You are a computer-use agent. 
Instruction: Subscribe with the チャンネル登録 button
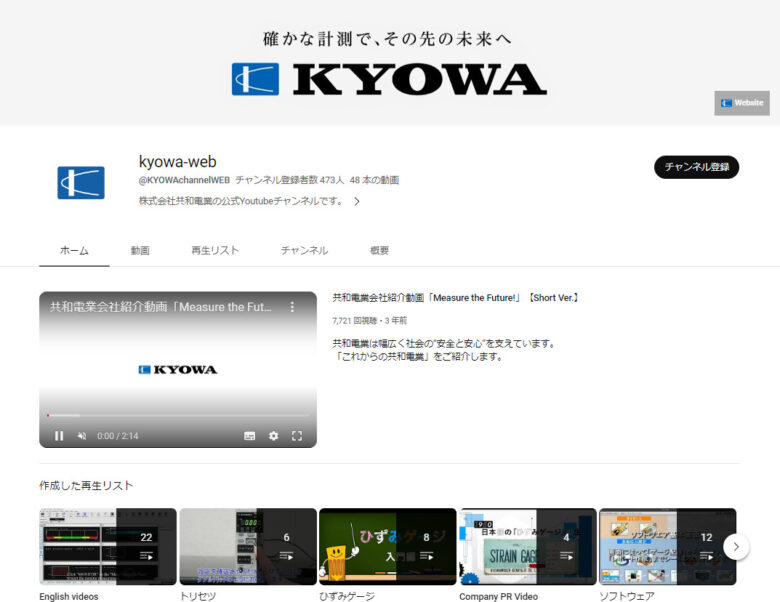[x=696, y=167]
